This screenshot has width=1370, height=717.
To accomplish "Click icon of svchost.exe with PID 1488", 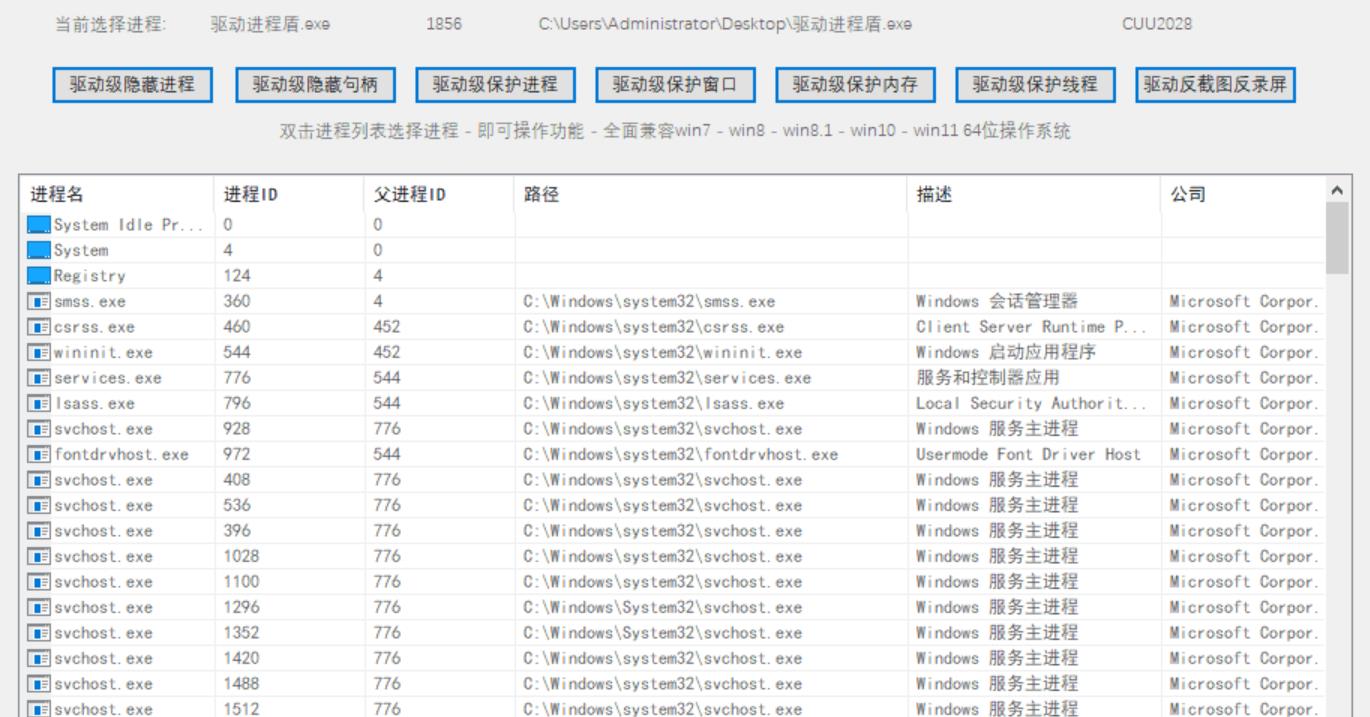I will tap(39, 684).
